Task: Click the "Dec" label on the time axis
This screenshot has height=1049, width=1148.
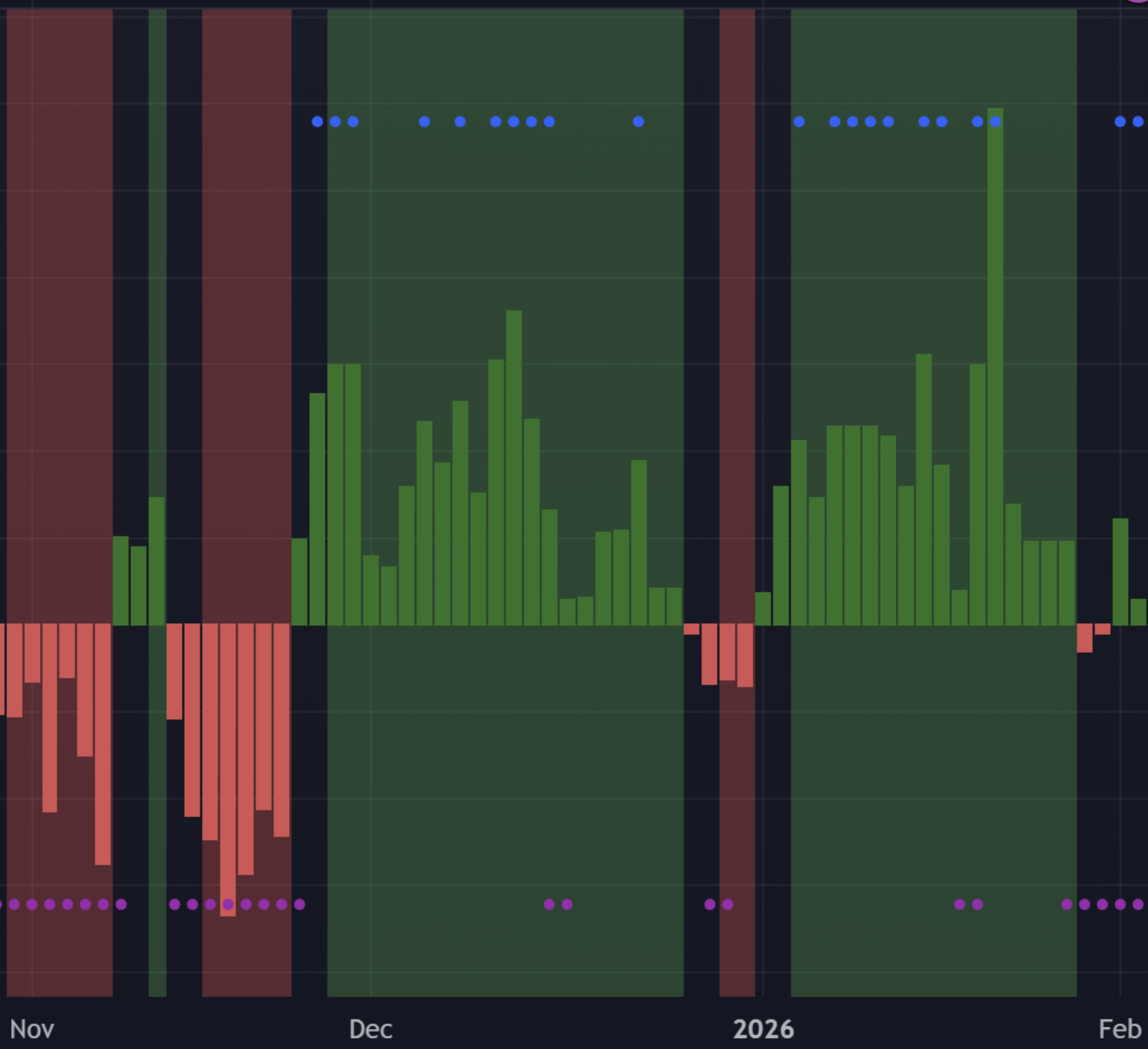Action: pos(370,1029)
